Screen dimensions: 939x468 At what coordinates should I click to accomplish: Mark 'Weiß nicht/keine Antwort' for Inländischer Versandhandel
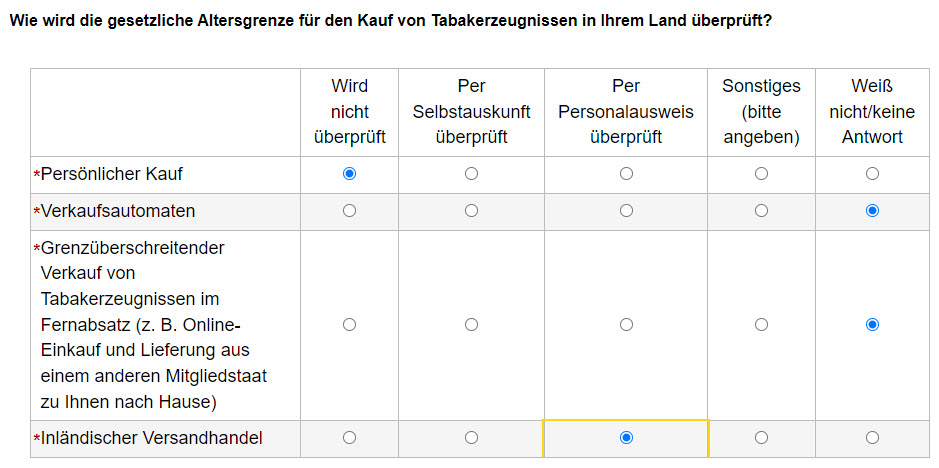pos(873,438)
